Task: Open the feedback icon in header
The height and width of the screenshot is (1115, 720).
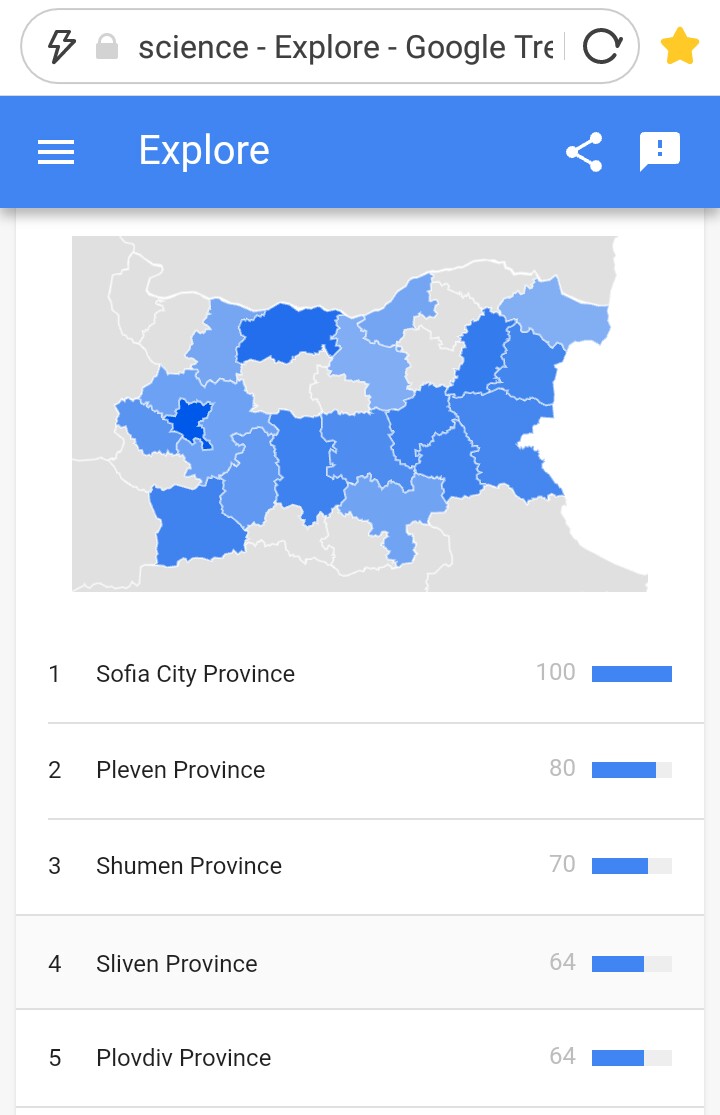Action: coord(660,152)
